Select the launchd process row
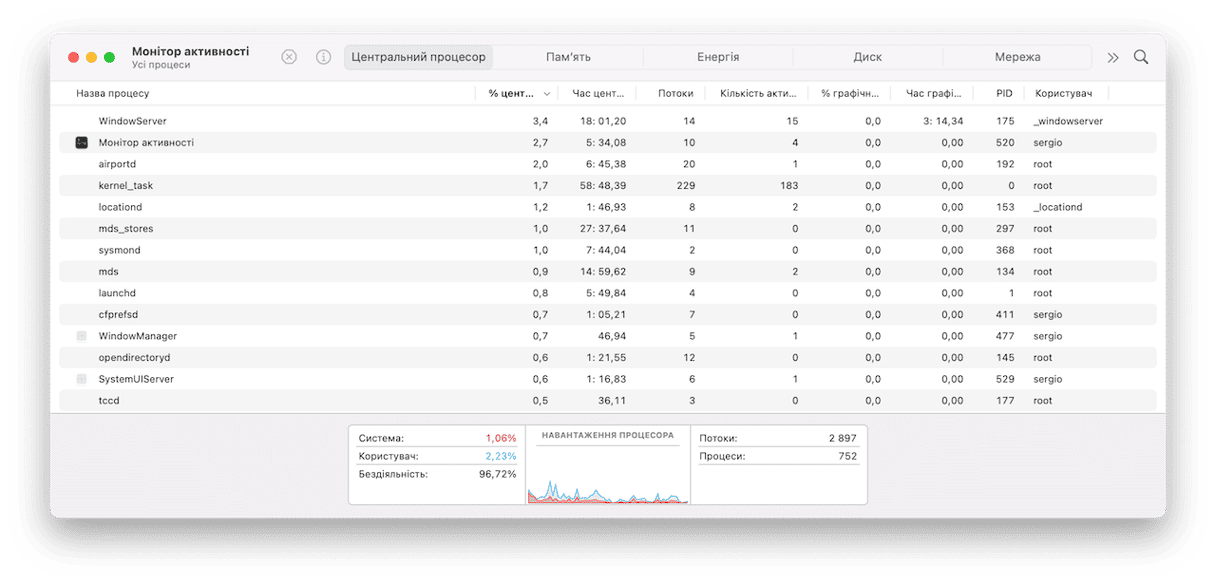Image resolution: width=1216 pixels, height=584 pixels. 608,293
